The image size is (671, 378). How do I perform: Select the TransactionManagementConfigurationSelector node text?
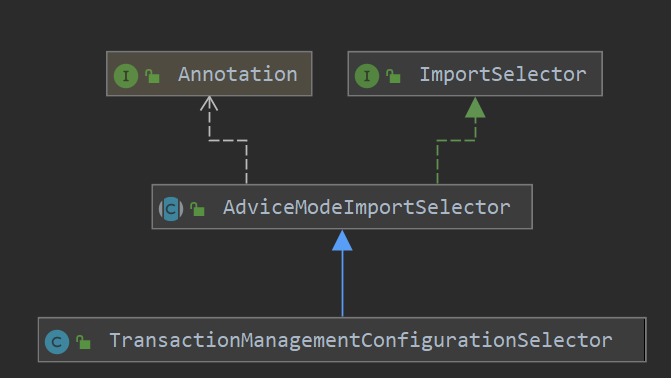(x=361, y=341)
